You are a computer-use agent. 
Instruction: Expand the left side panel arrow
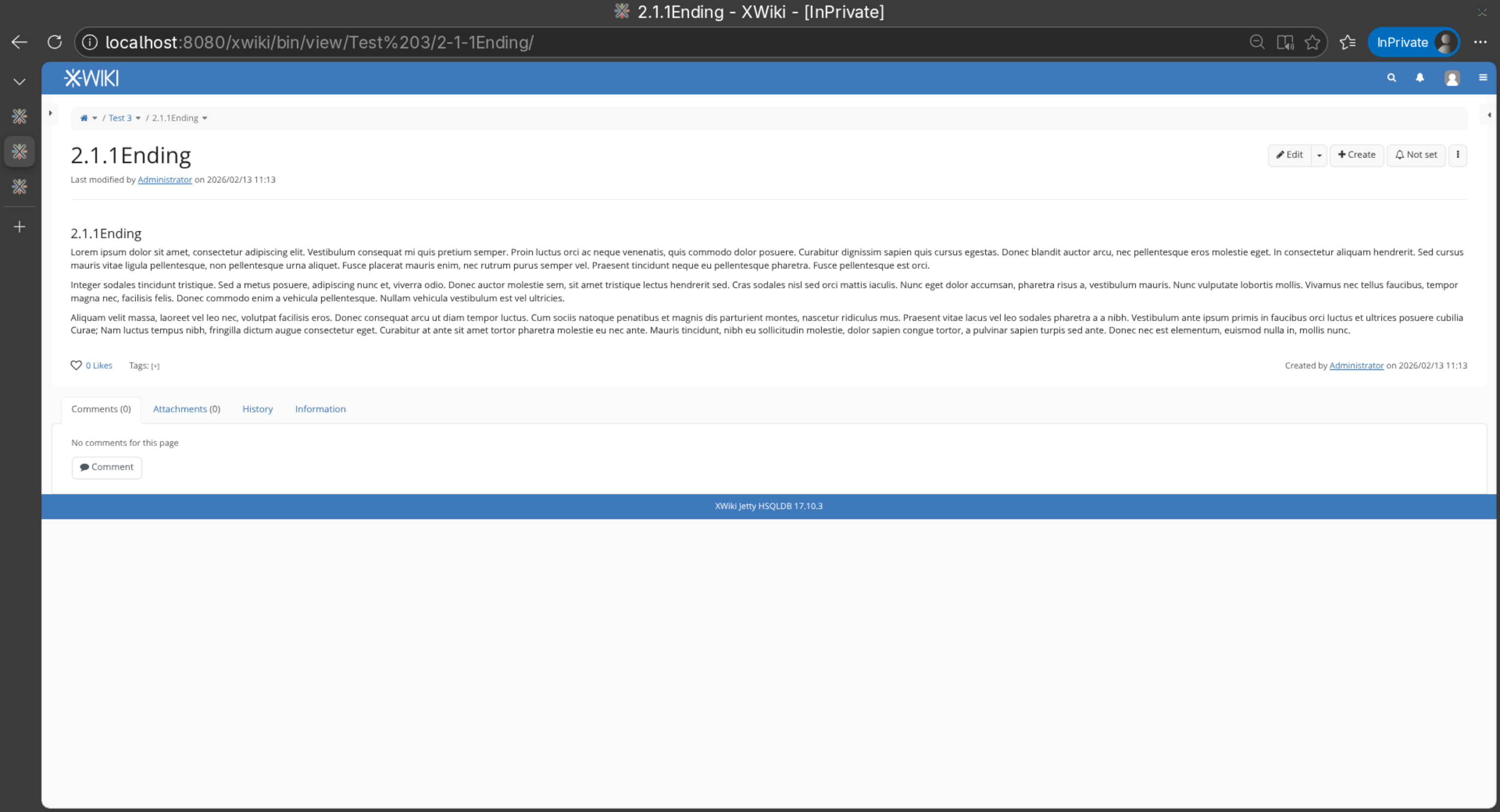tap(51, 114)
